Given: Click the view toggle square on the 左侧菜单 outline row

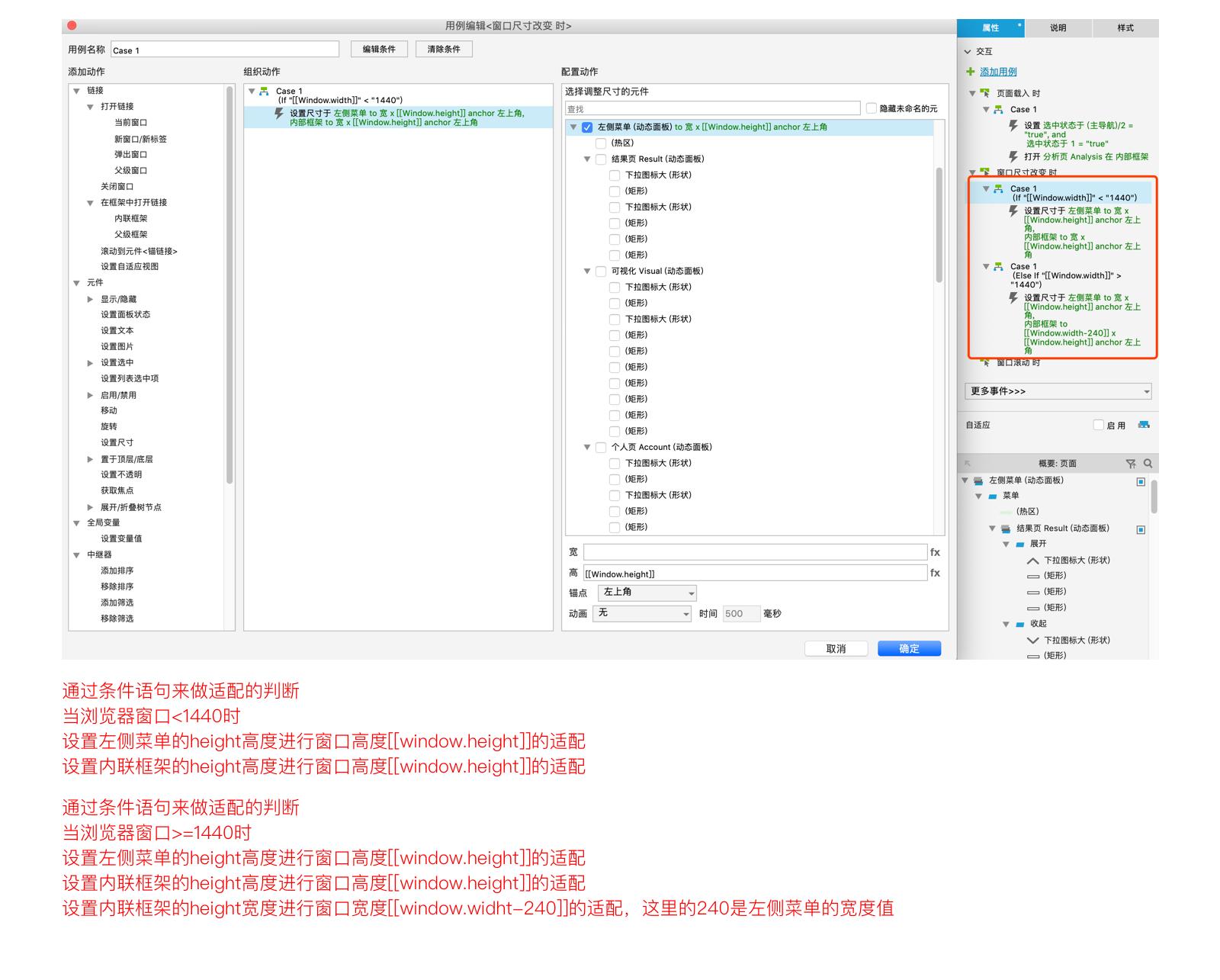Looking at the screenshot, I should (1141, 481).
